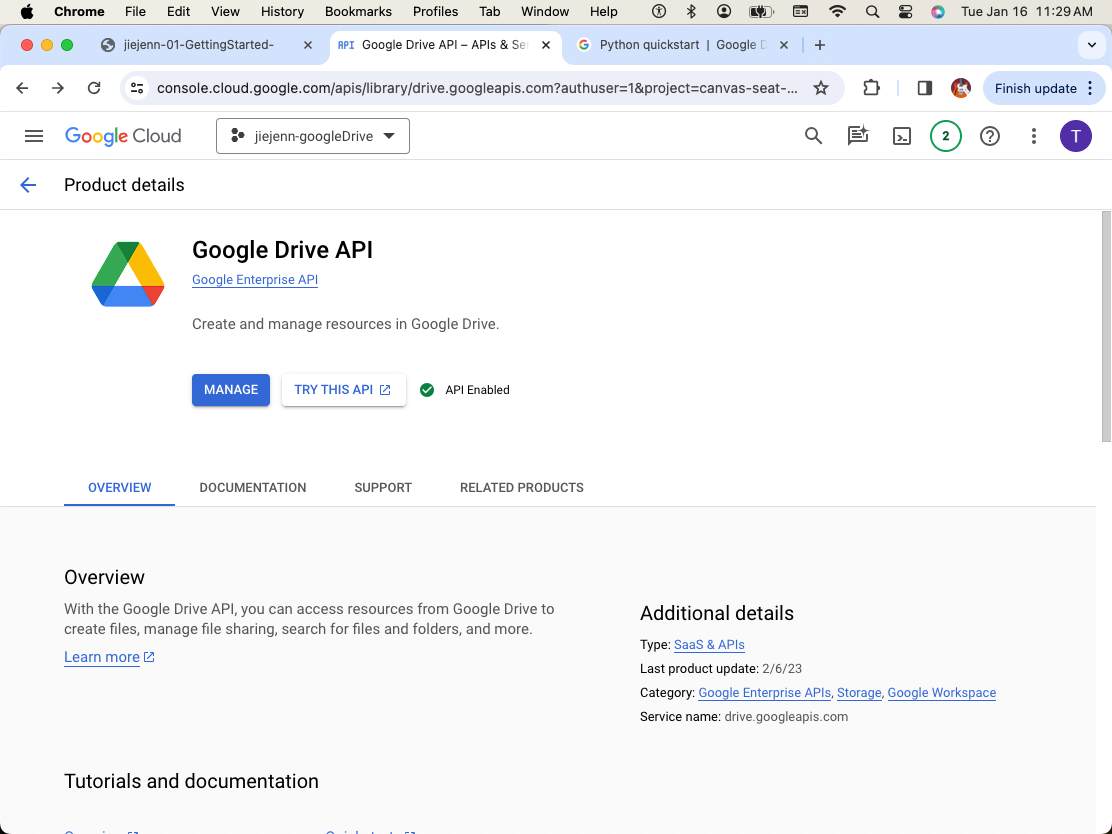Click the MANAGE button

[230, 390]
